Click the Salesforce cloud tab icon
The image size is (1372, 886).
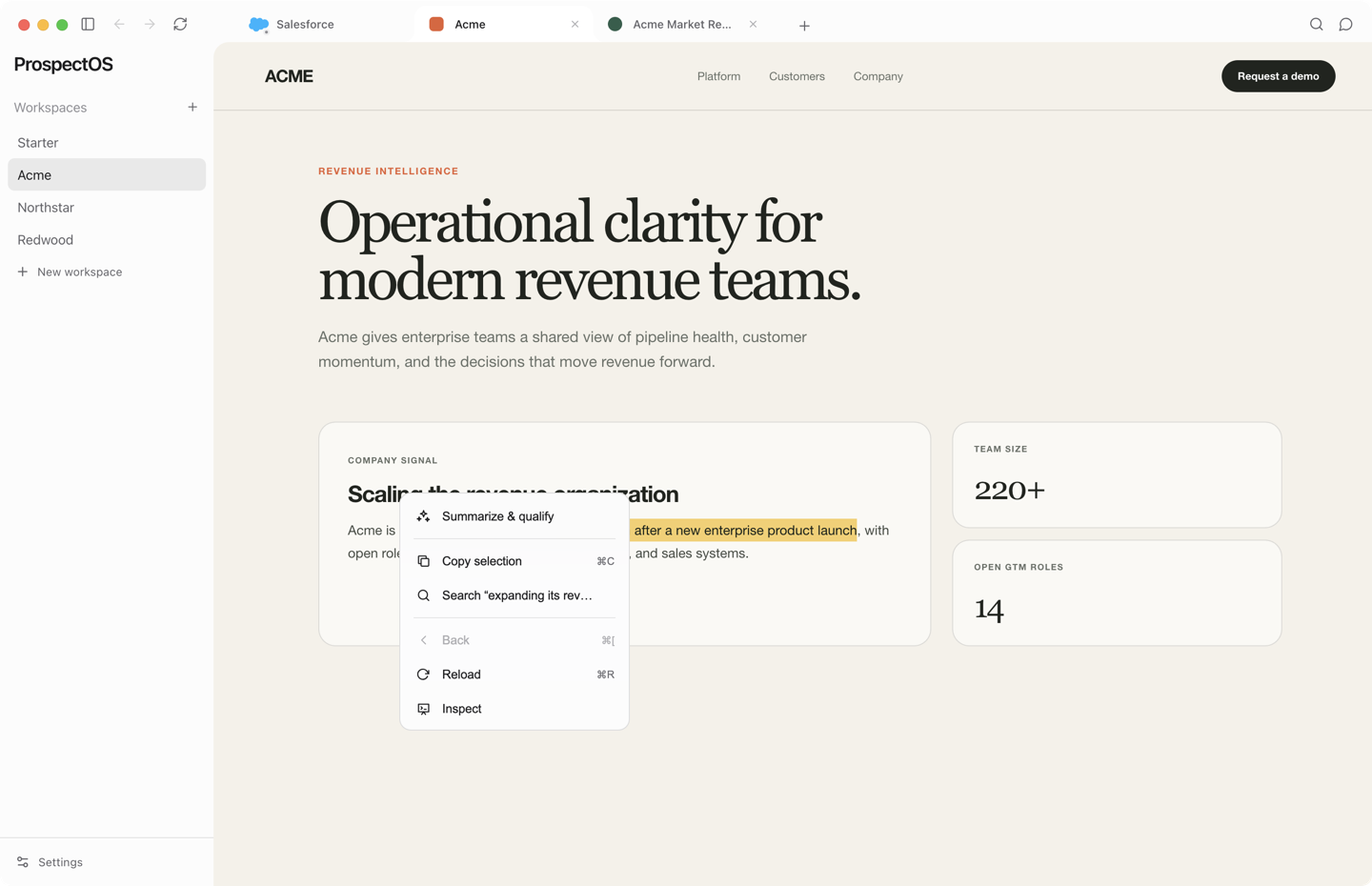tap(258, 25)
